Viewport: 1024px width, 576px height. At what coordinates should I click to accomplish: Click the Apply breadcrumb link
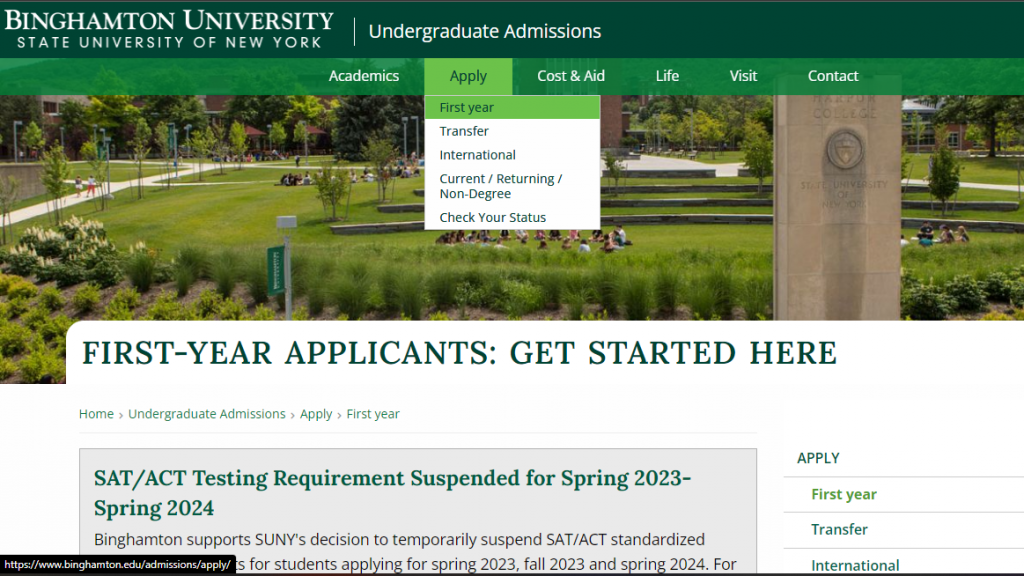(316, 414)
